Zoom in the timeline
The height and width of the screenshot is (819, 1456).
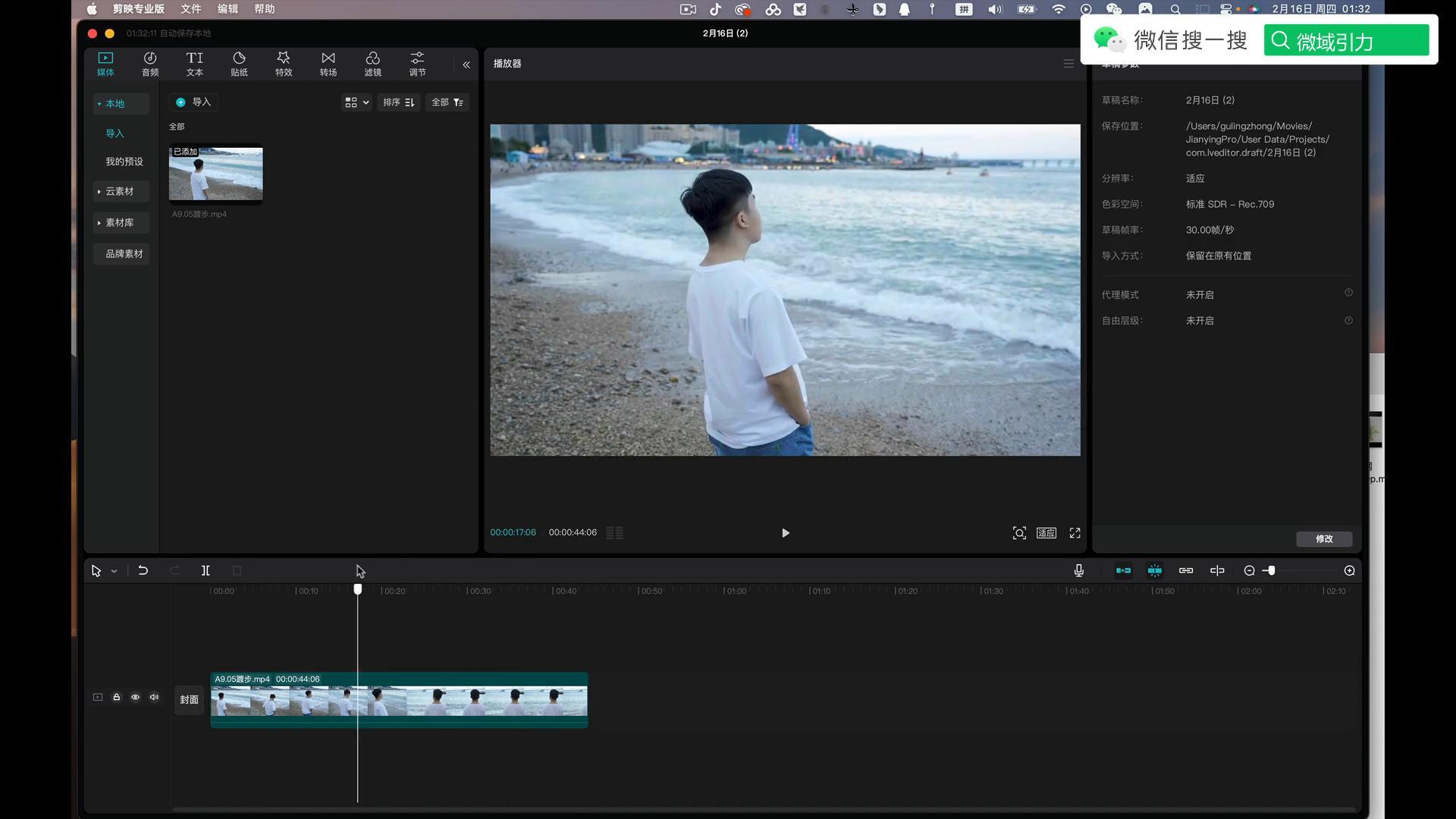[1350, 570]
